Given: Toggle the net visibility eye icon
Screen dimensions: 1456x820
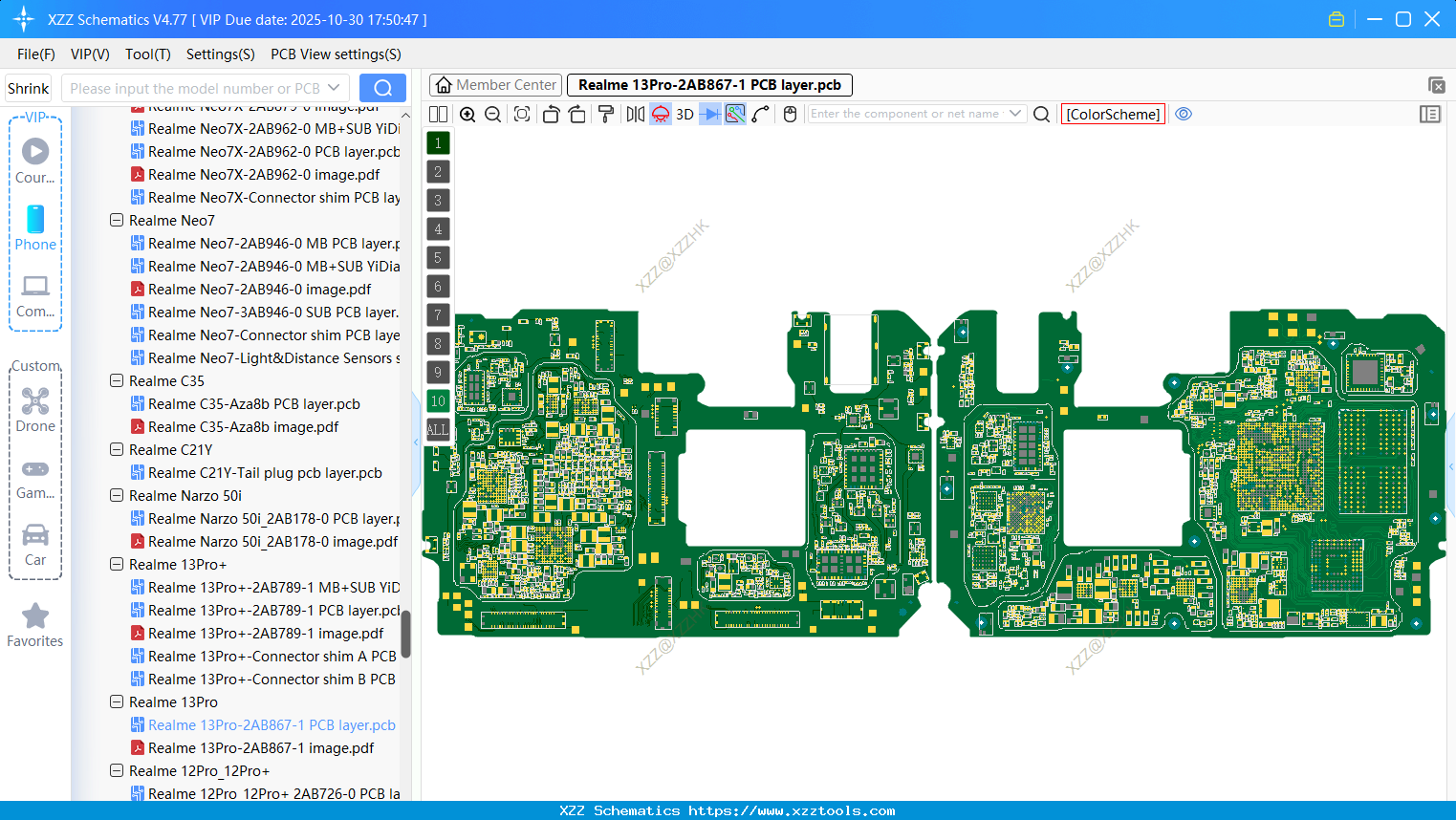Looking at the screenshot, I should tap(1184, 114).
